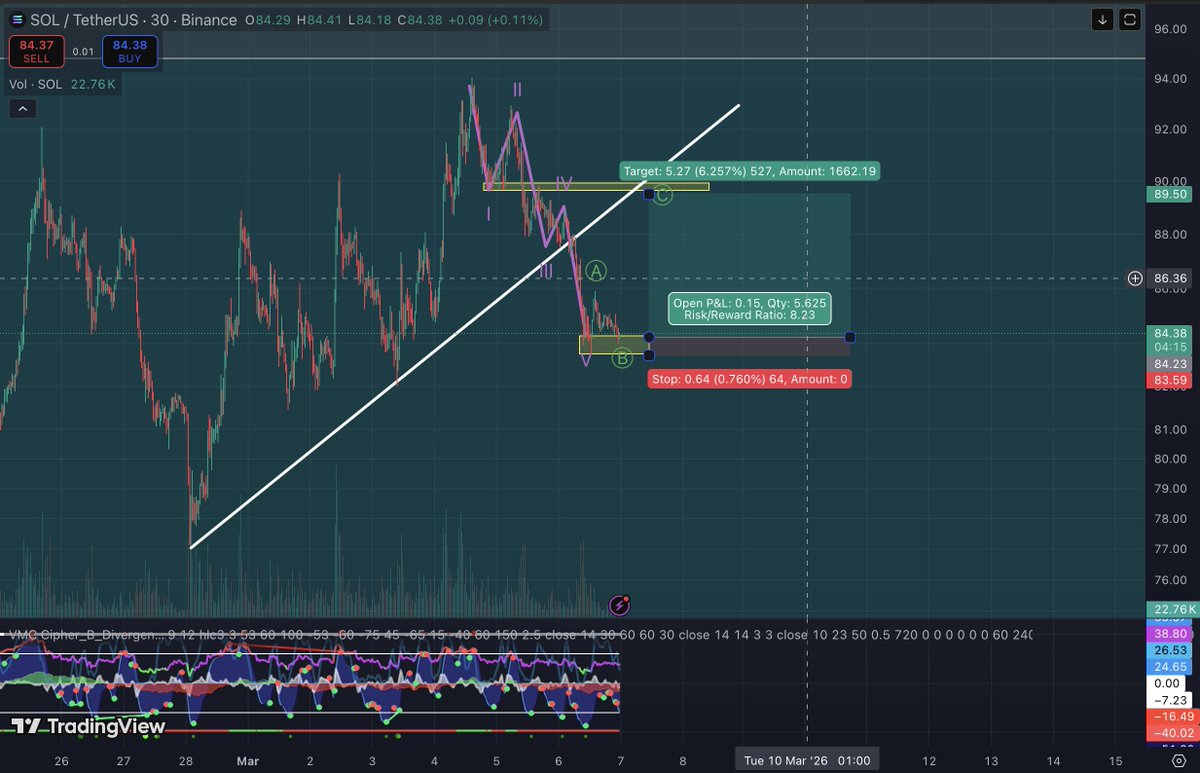This screenshot has width=1200, height=773.
Task: Click the 86.36 crosshair price label
Action: coord(1169,278)
